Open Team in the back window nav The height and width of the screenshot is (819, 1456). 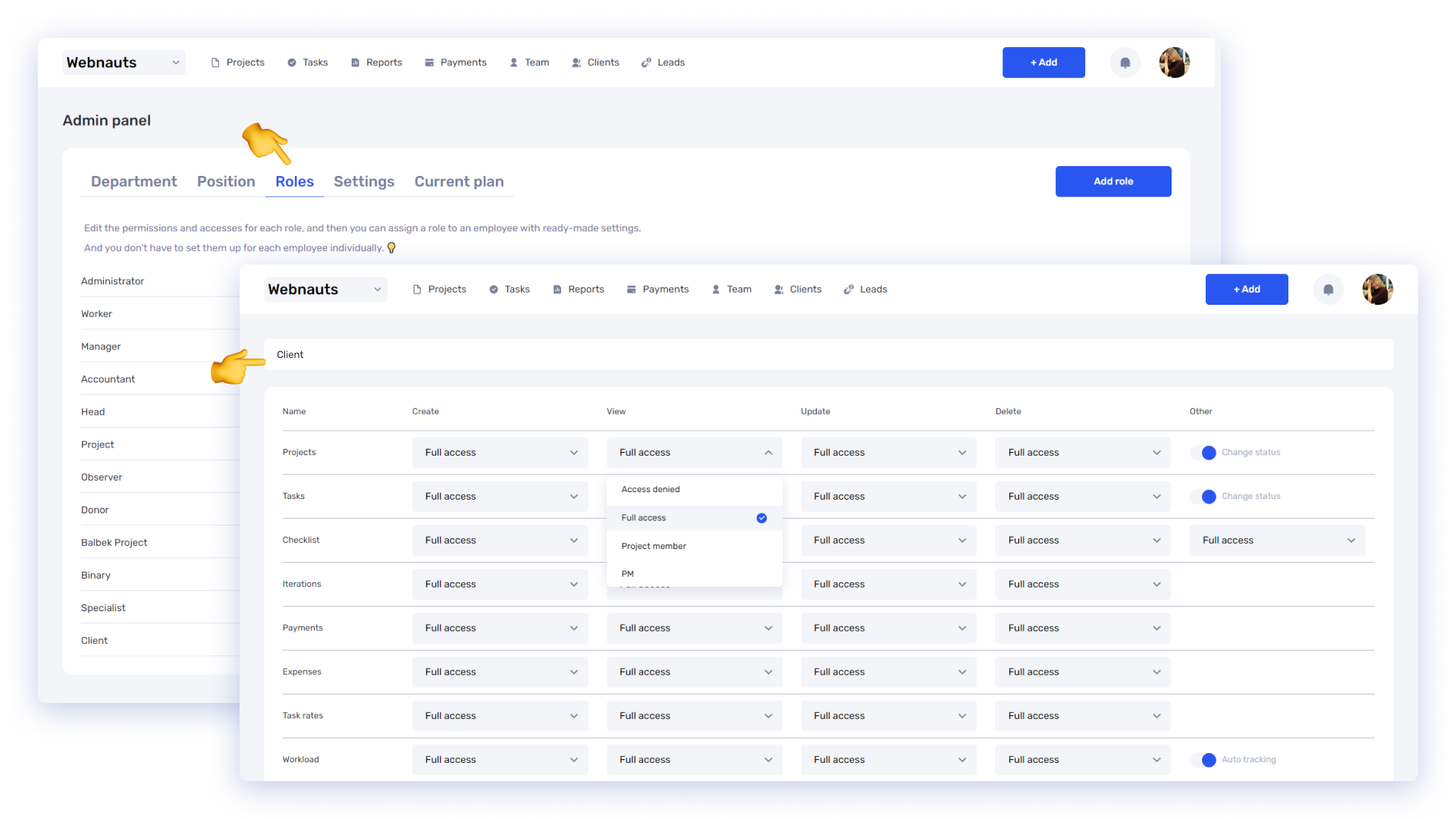(x=529, y=62)
